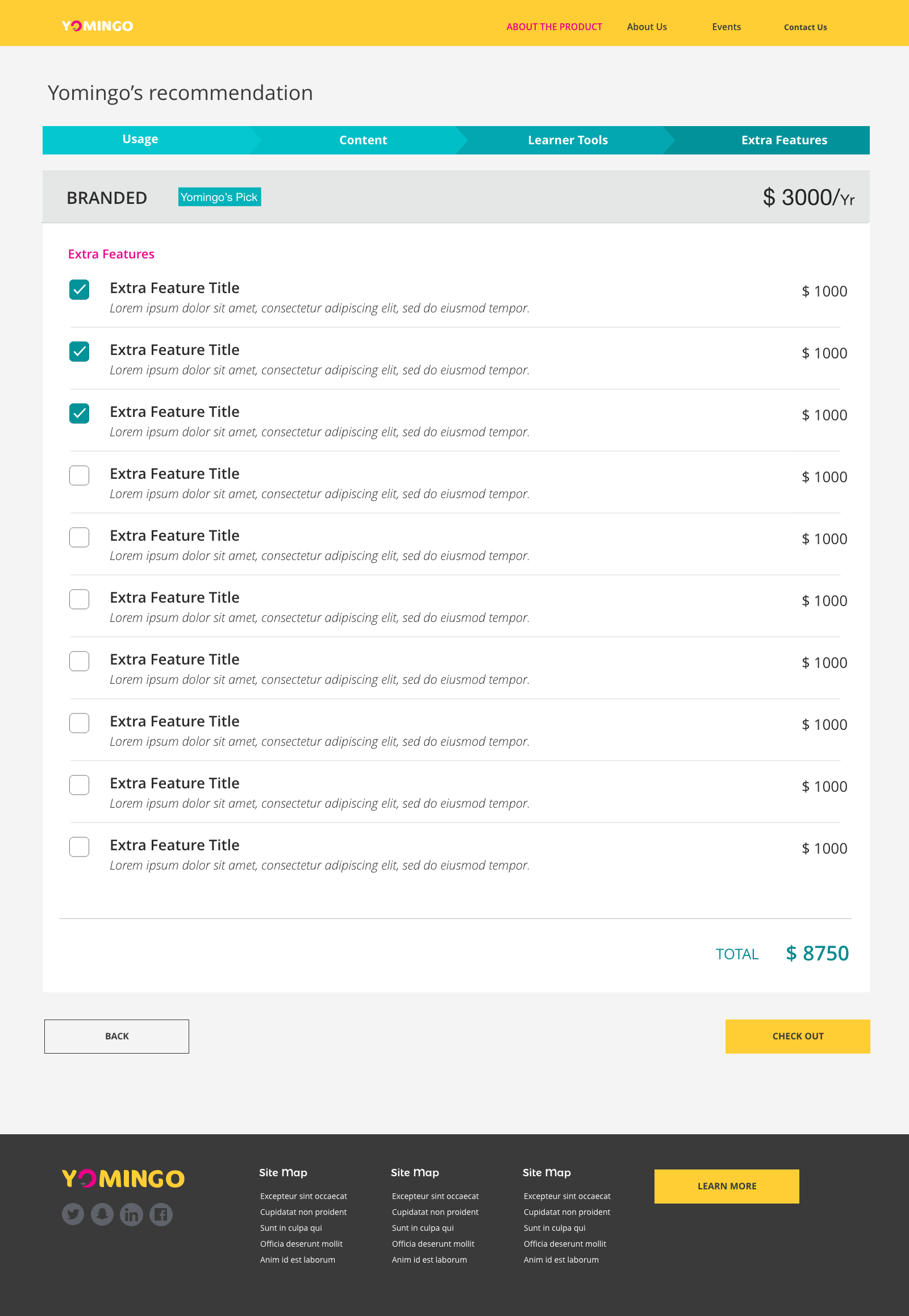Click the large Yomingo logo in the footer
Viewport: 909px width, 1316px height.
(x=123, y=1178)
